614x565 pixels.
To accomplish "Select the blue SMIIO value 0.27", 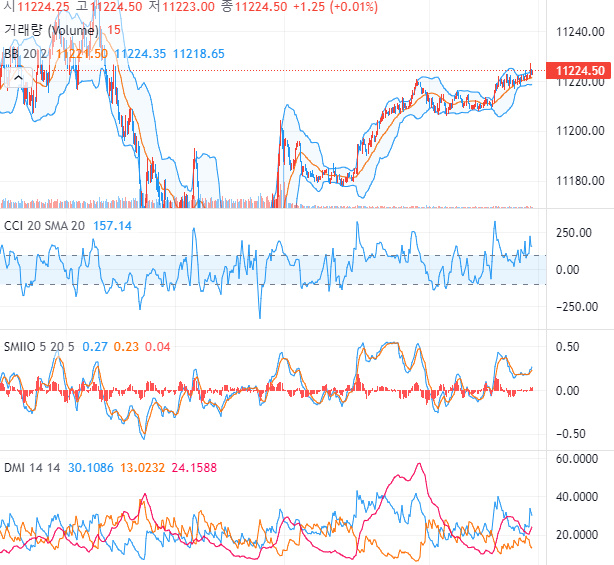I will tap(94, 346).
